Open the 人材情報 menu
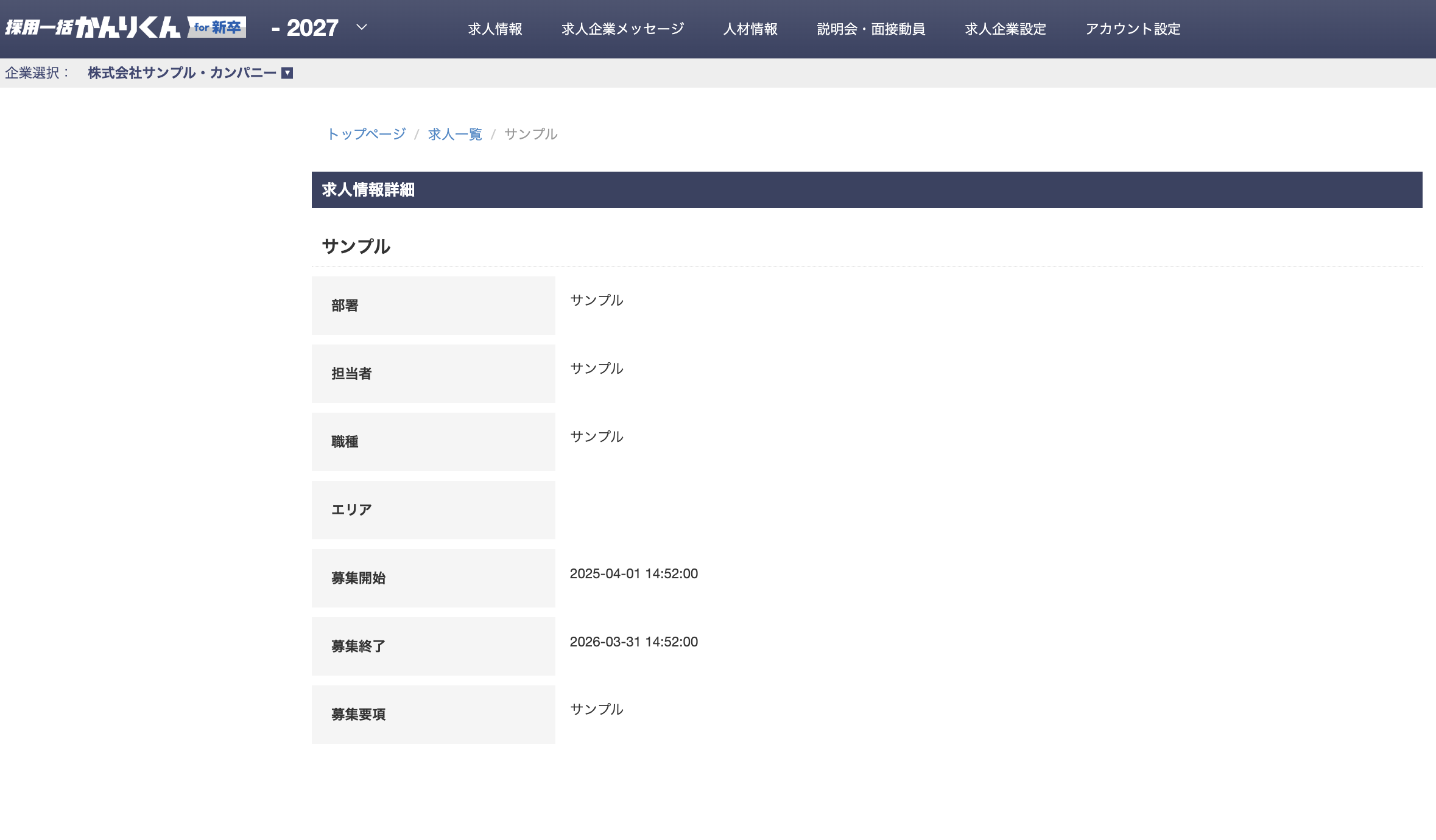Image resolution: width=1436 pixels, height=840 pixels. [x=750, y=29]
